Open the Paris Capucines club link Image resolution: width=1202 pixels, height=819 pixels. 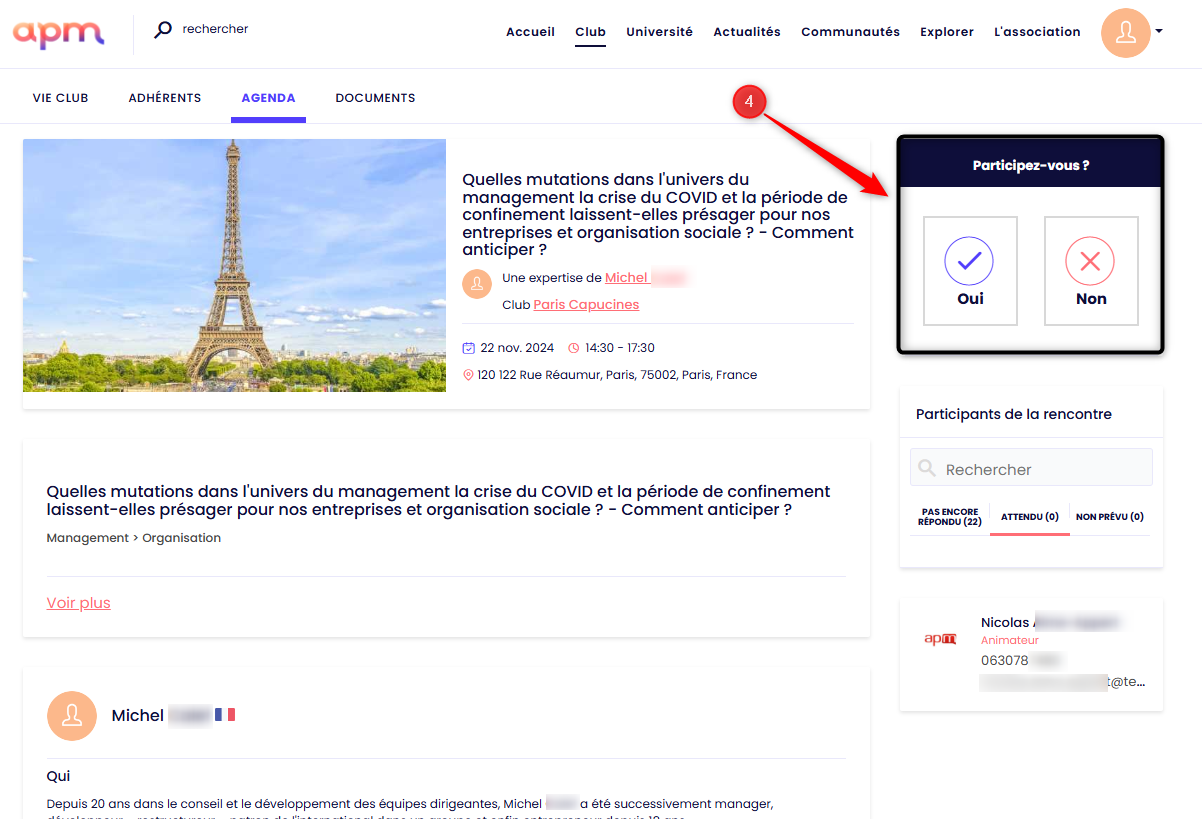click(586, 305)
